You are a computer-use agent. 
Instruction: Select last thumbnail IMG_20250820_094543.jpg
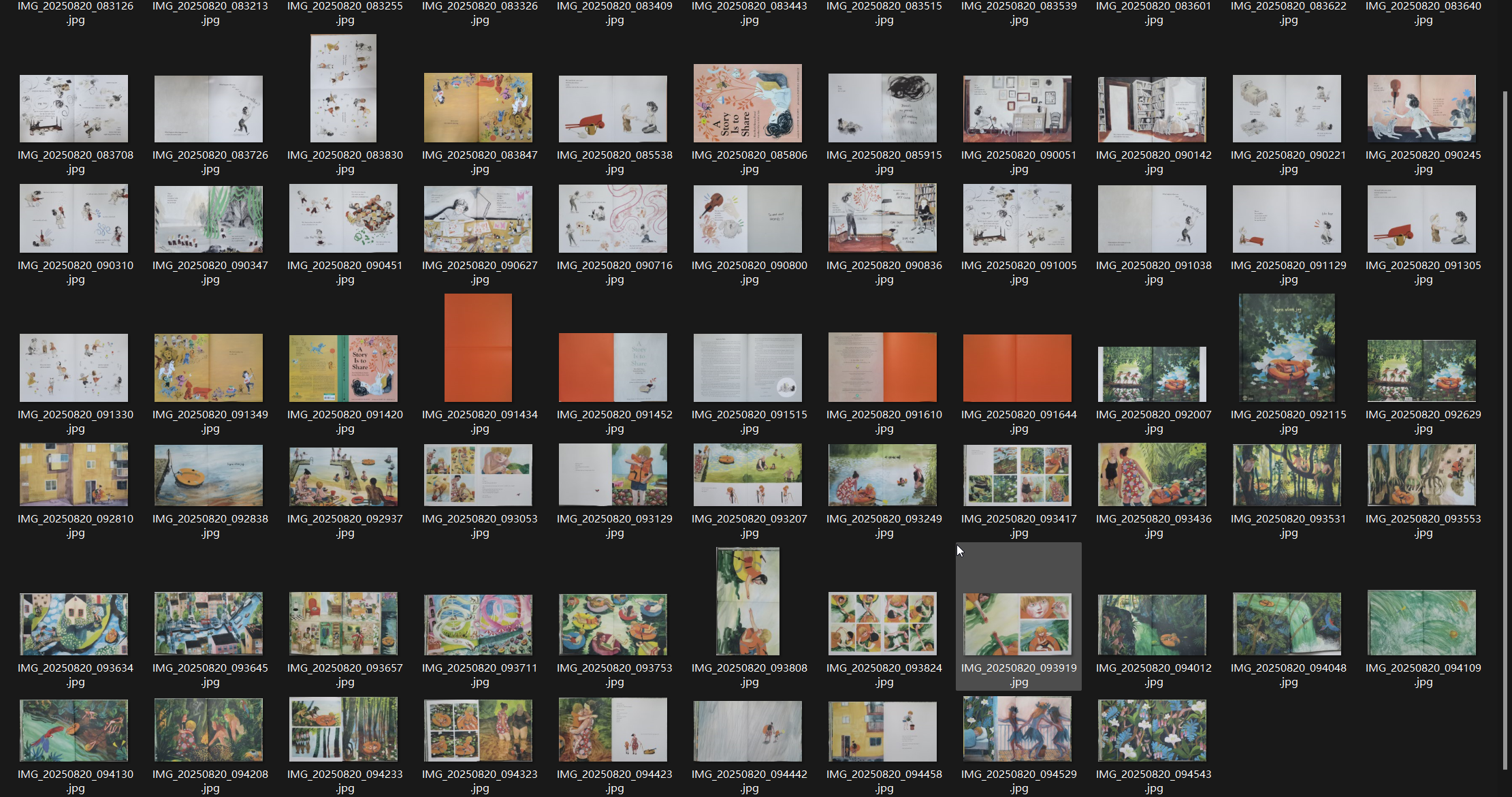pyautogui.click(x=1152, y=730)
